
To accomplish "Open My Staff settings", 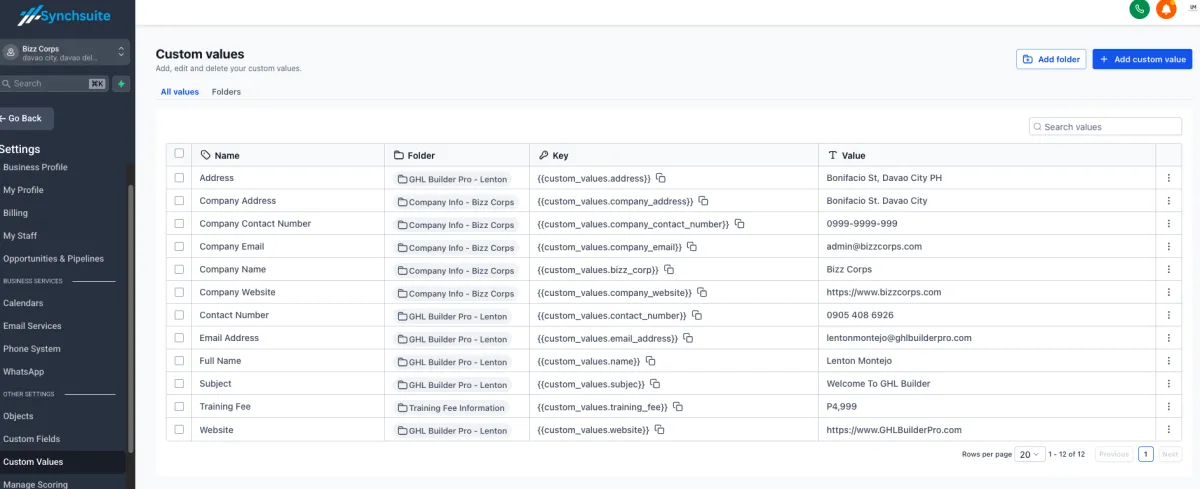I will (x=20, y=236).
